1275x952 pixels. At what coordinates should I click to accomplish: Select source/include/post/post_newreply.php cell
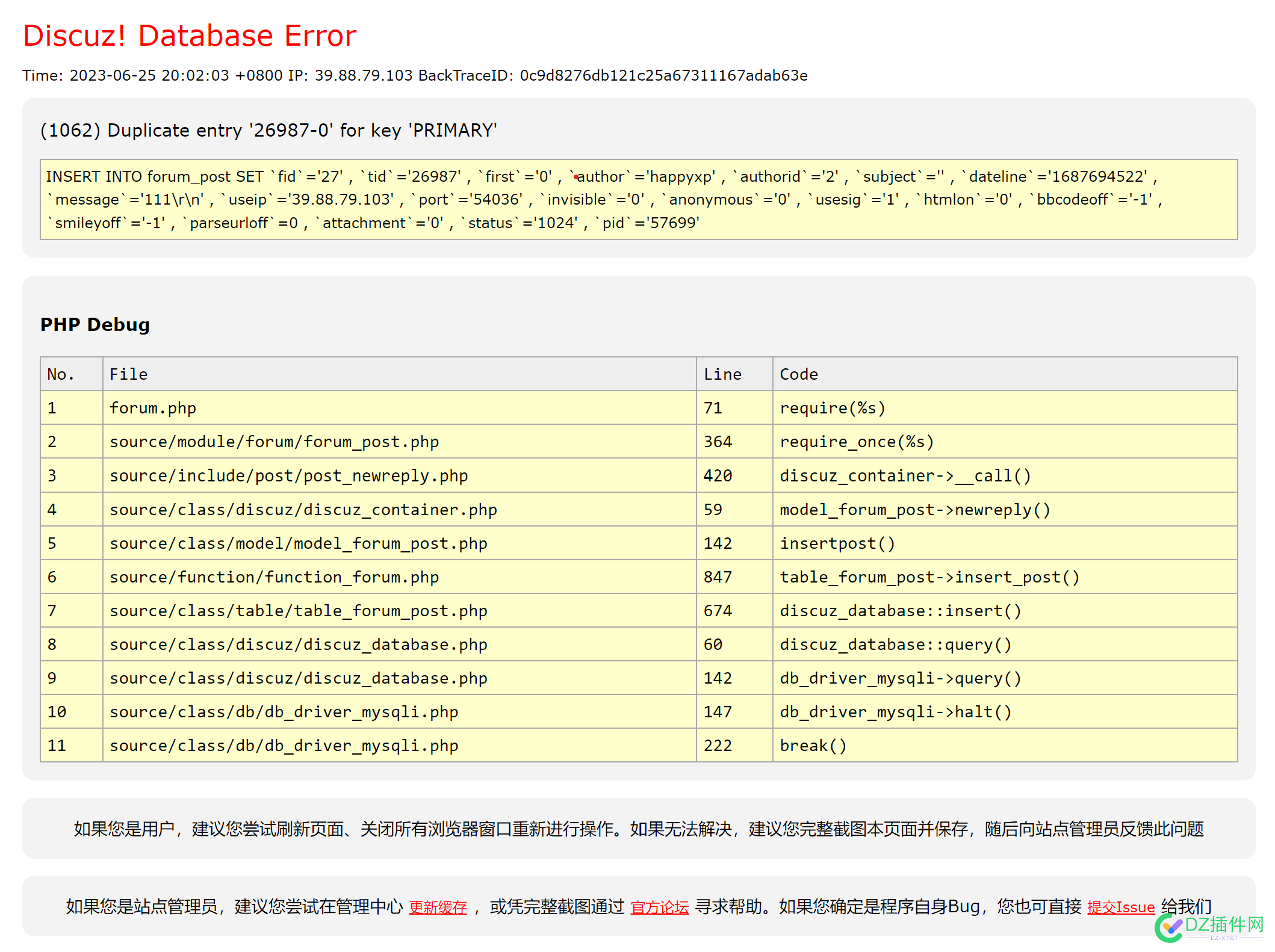[x=400, y=475]
